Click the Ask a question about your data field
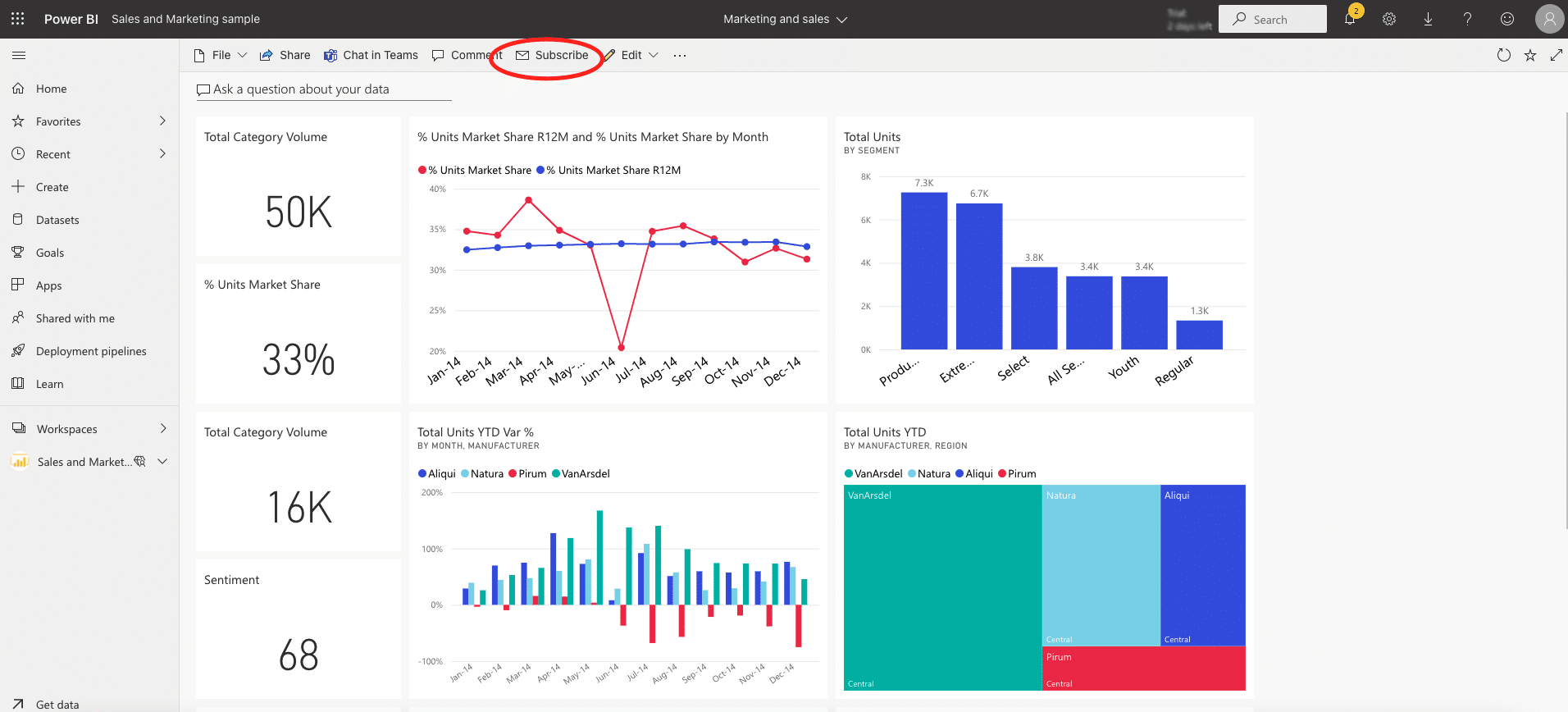The image size is (1568, 712). point(324,89)
